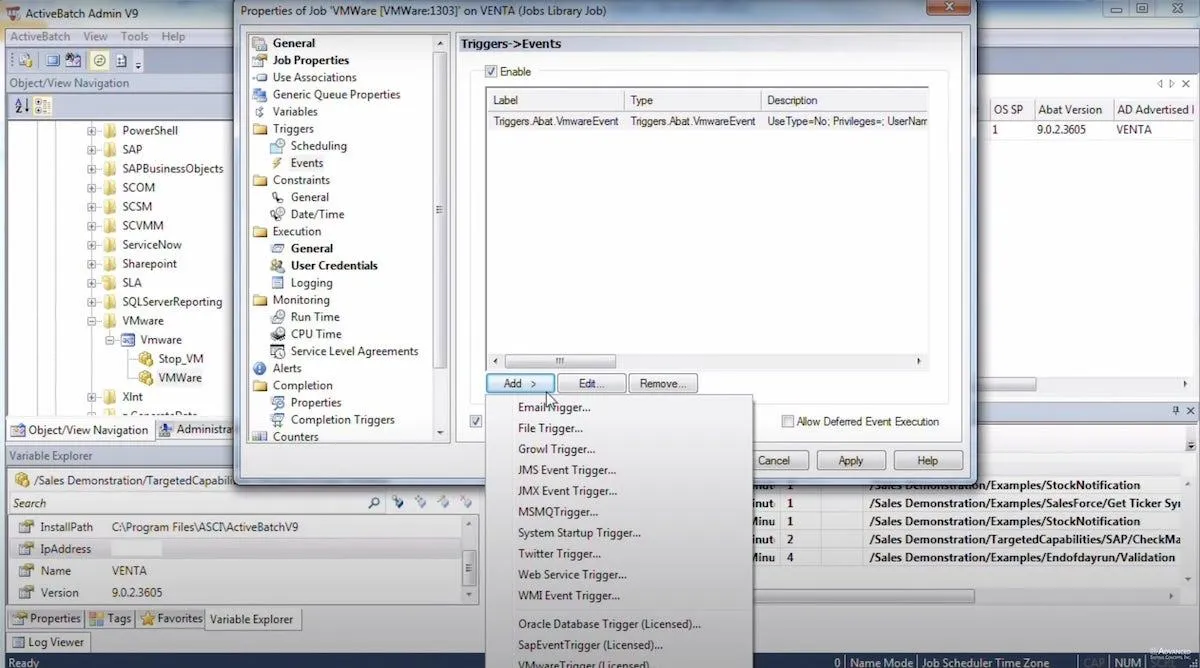Click the Service Level Agreements icon
1200x668 pixels.
279,351
